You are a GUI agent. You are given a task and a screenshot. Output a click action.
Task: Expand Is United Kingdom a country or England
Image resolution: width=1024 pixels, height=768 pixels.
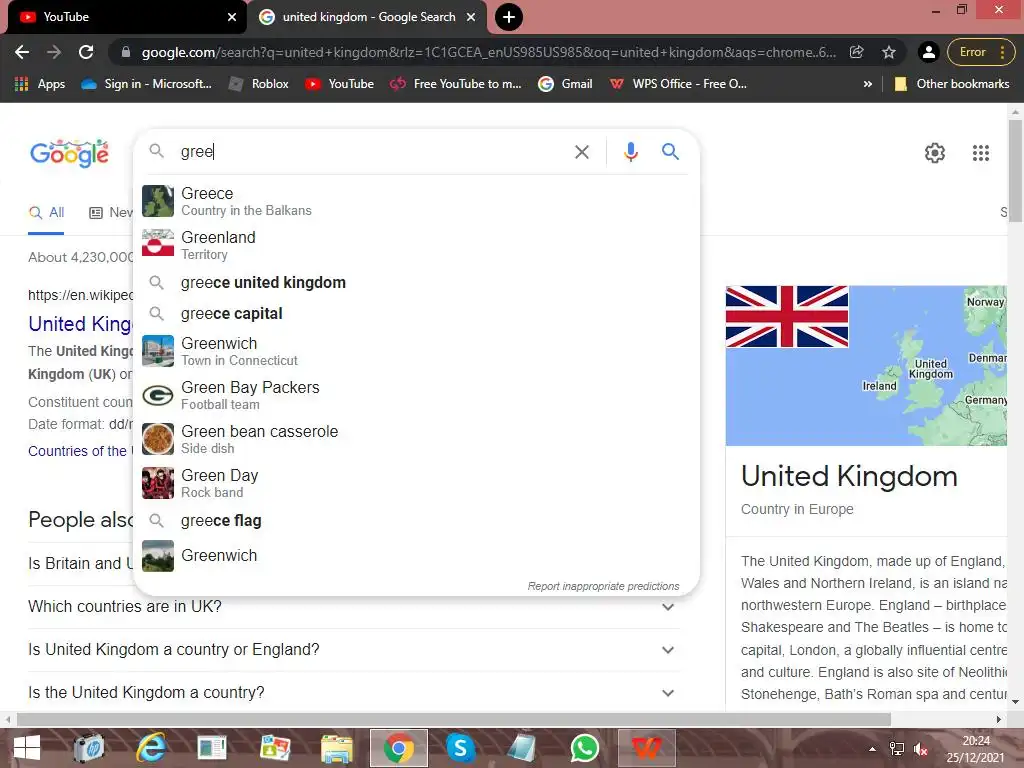point(353,650)
